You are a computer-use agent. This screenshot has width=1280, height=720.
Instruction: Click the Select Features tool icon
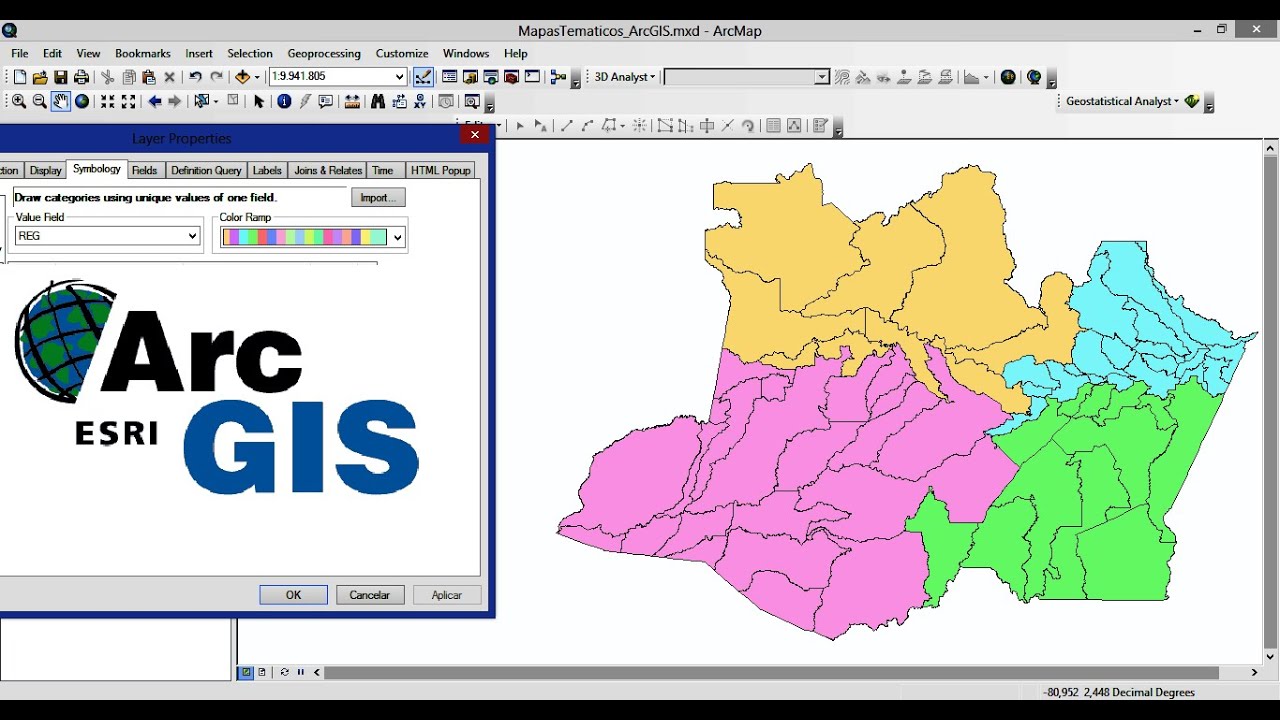(202, 101)
